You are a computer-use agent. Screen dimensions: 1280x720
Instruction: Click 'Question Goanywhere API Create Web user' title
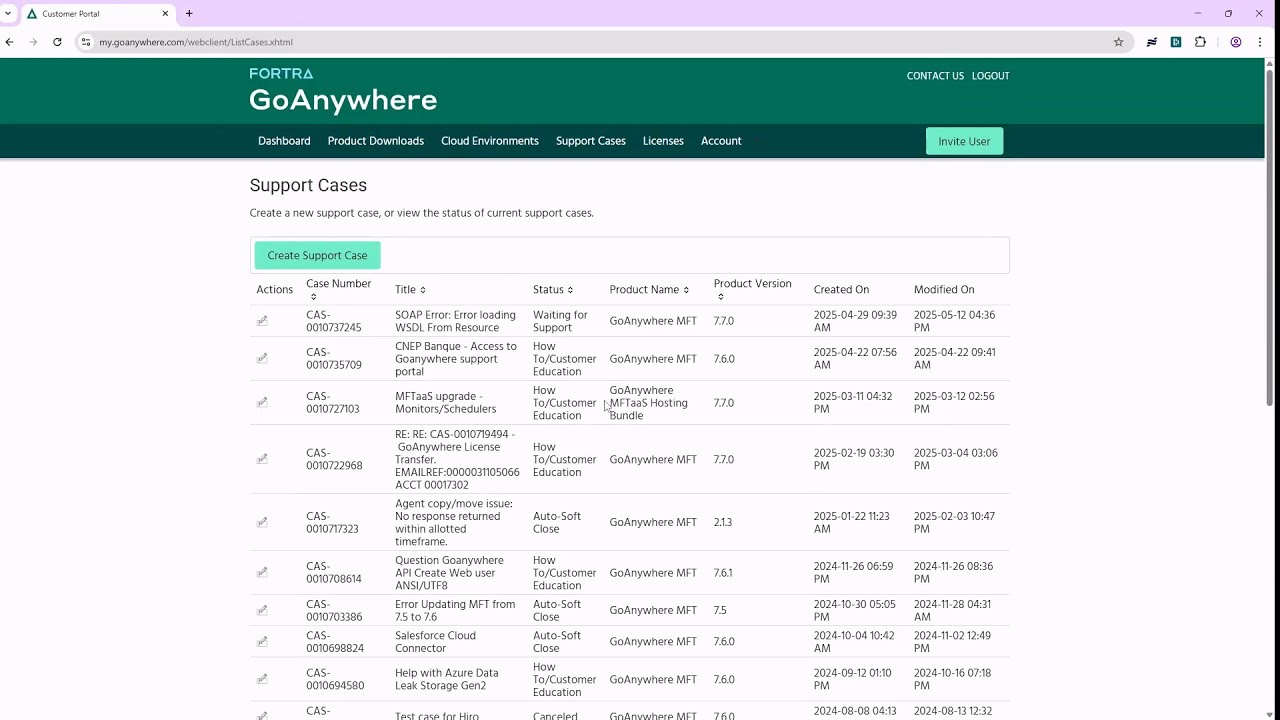[x=449, y=573]
